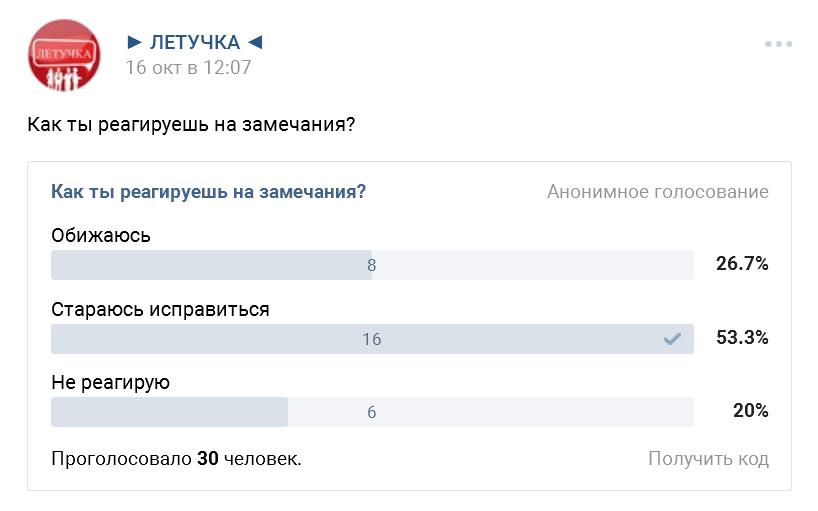Click the Анонимное голосование label
Viewport: 818px width, 511px height.
point(657,192)
